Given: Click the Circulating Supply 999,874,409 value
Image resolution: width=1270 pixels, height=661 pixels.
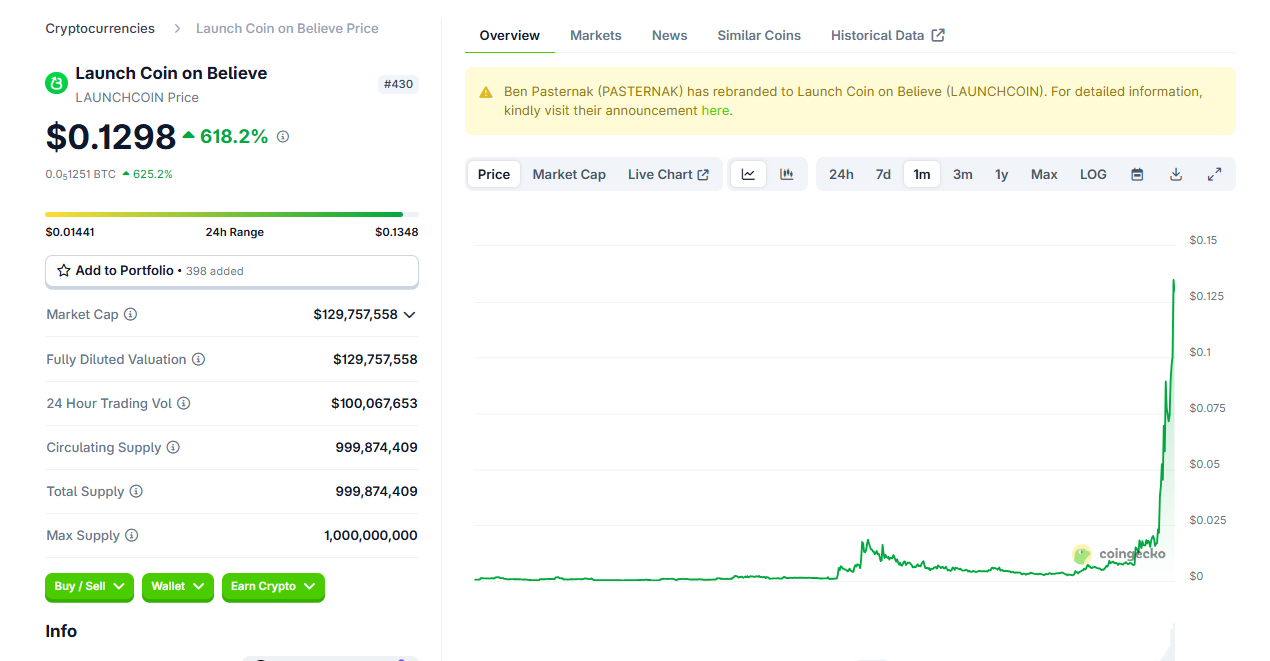Looking at the screenshot, I should (377, 448).
